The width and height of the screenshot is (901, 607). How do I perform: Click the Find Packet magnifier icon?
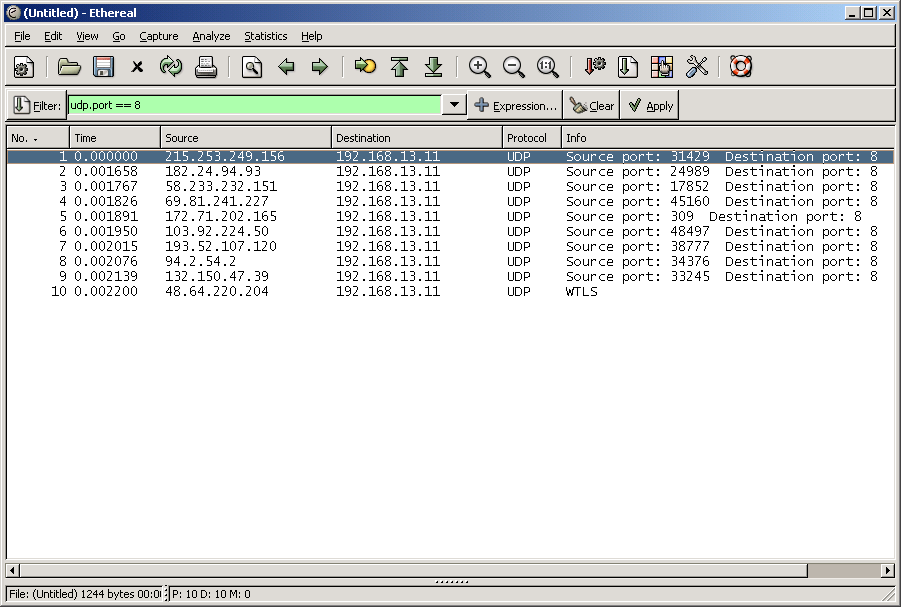[252, 67]
